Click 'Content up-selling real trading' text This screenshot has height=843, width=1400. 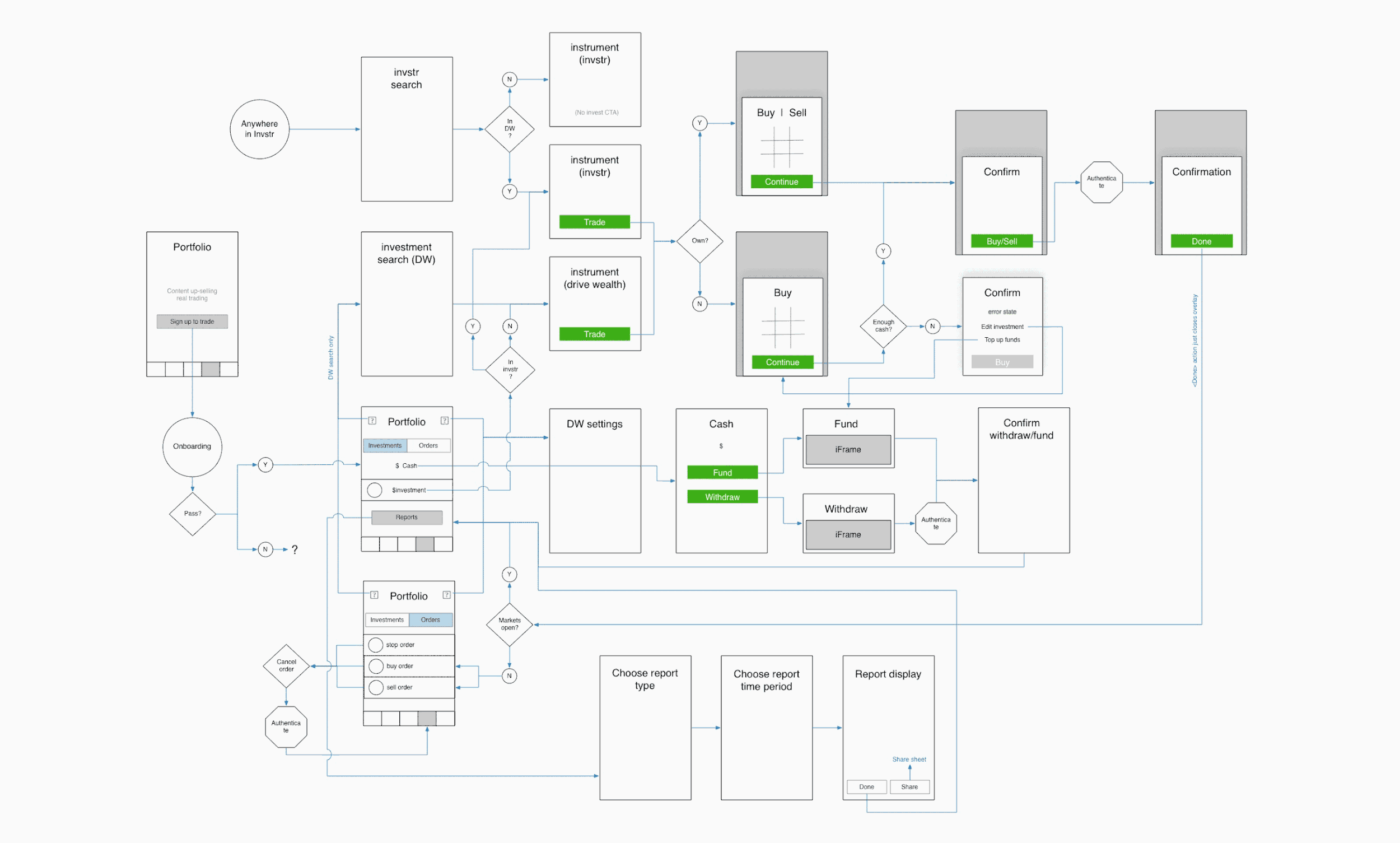click(x=192, y=294)
